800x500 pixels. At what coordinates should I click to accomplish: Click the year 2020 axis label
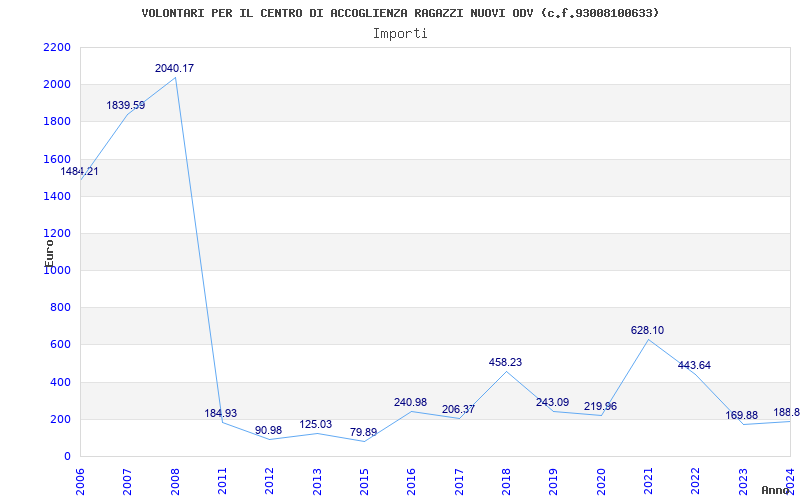click(601, 482)
